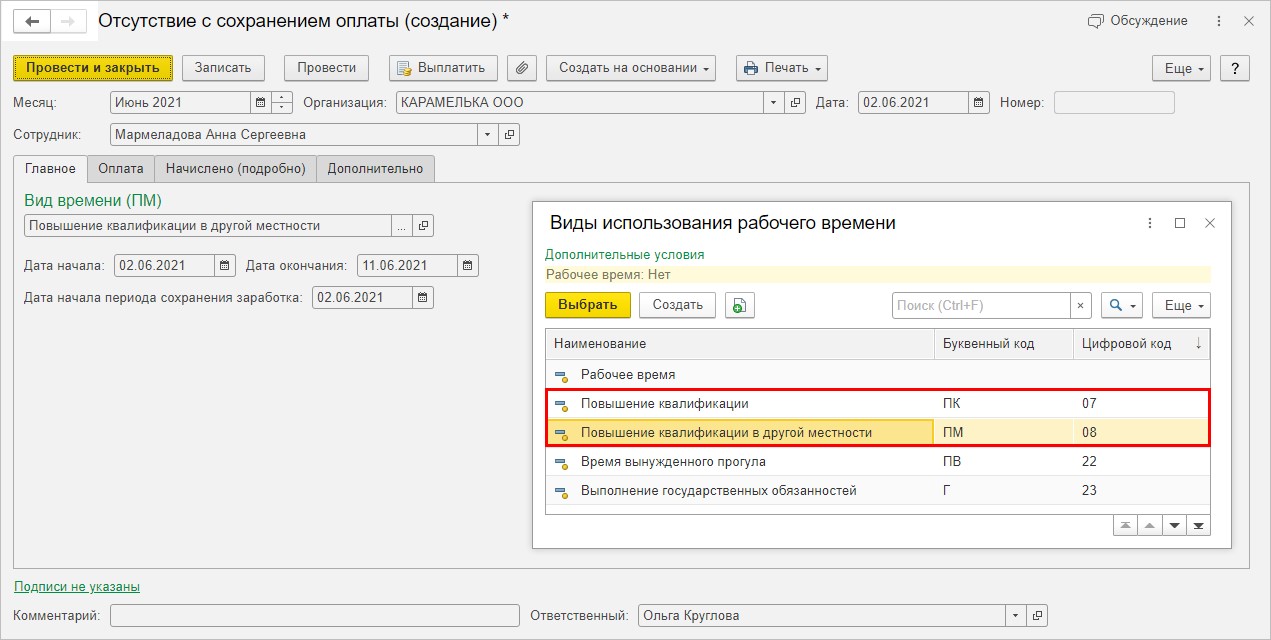The height and width of the screenshot is (640, 1271).
Task: Jump to the last list row arrow
Action: click(x=1198, y=525)
